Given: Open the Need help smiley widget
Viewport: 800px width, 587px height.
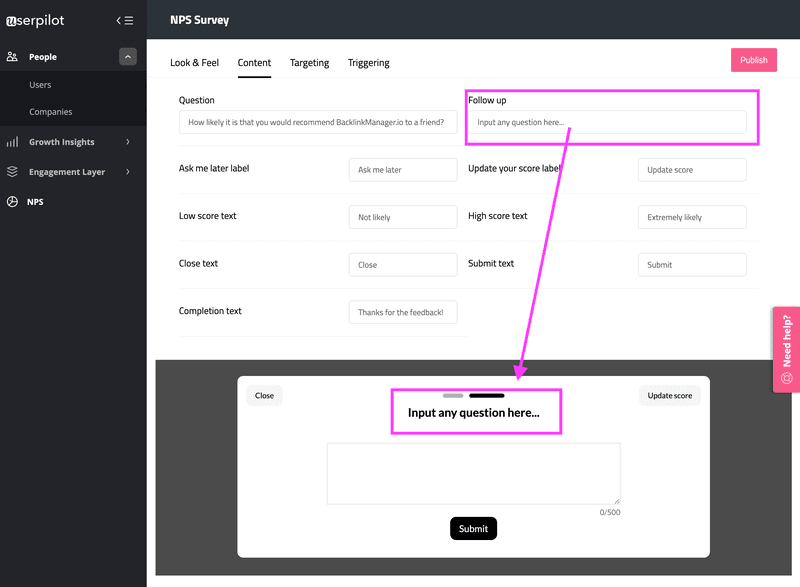Looking at the screenshot, I should click(786, 348).
